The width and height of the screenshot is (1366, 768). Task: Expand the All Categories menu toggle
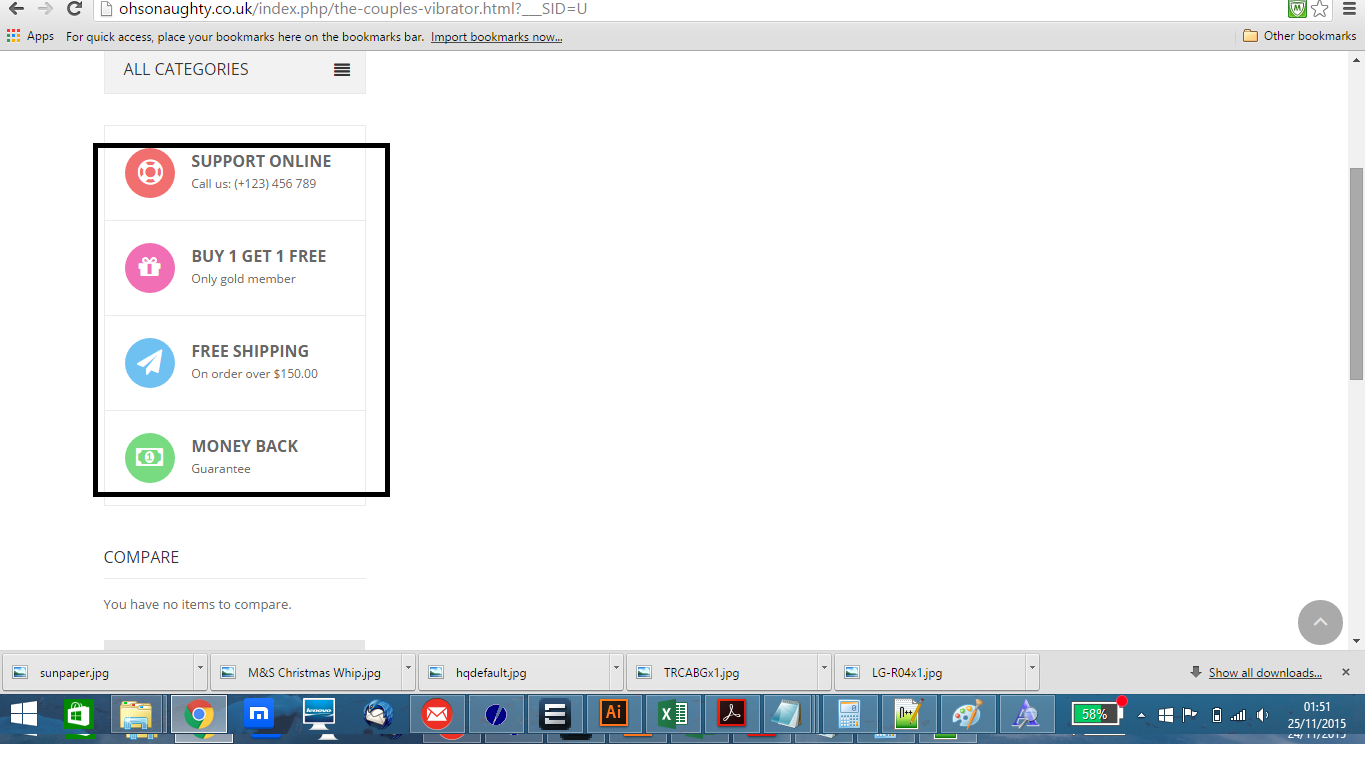click(x=342, y=70)
